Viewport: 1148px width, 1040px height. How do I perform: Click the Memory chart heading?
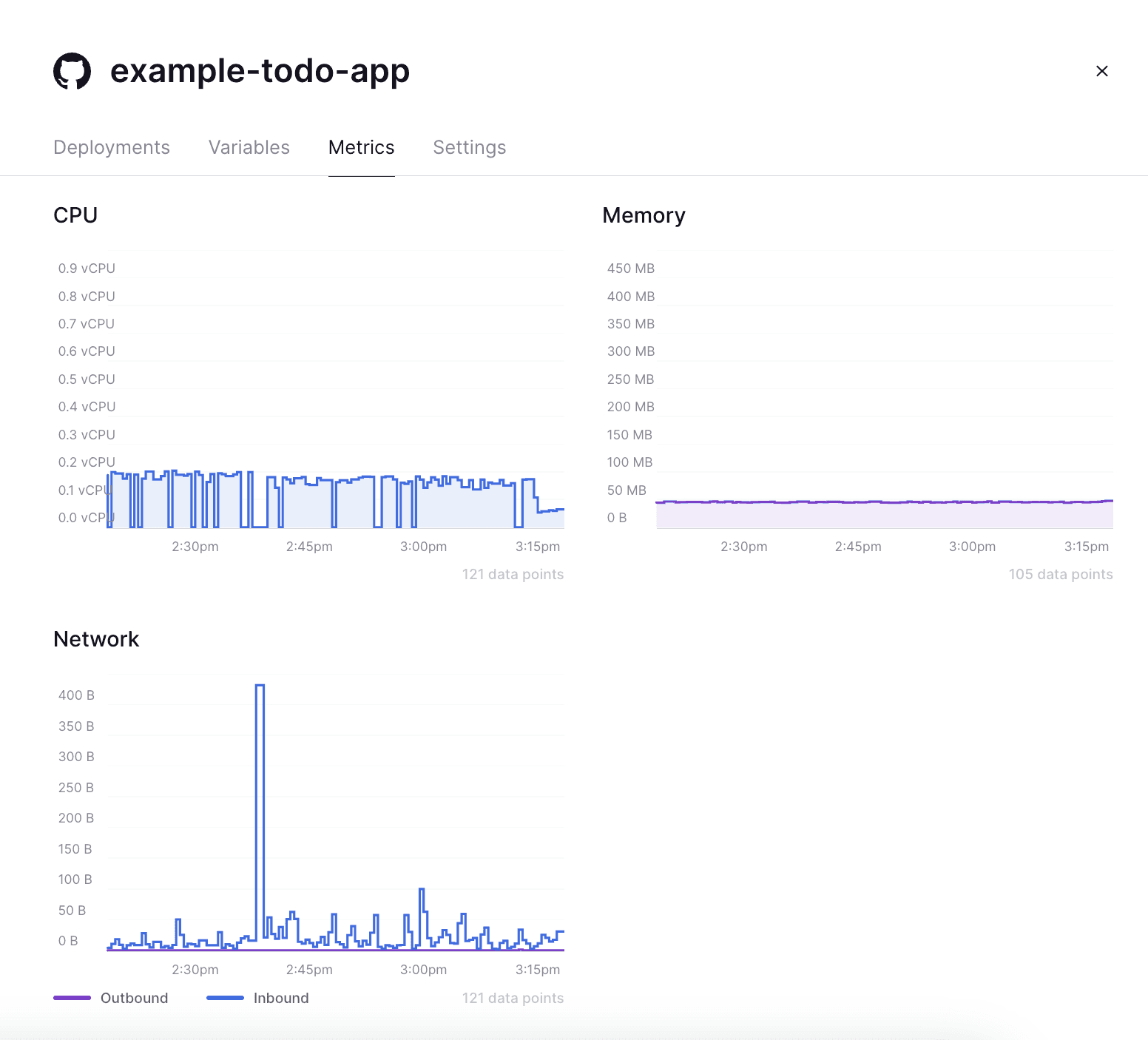click(644, 215)
